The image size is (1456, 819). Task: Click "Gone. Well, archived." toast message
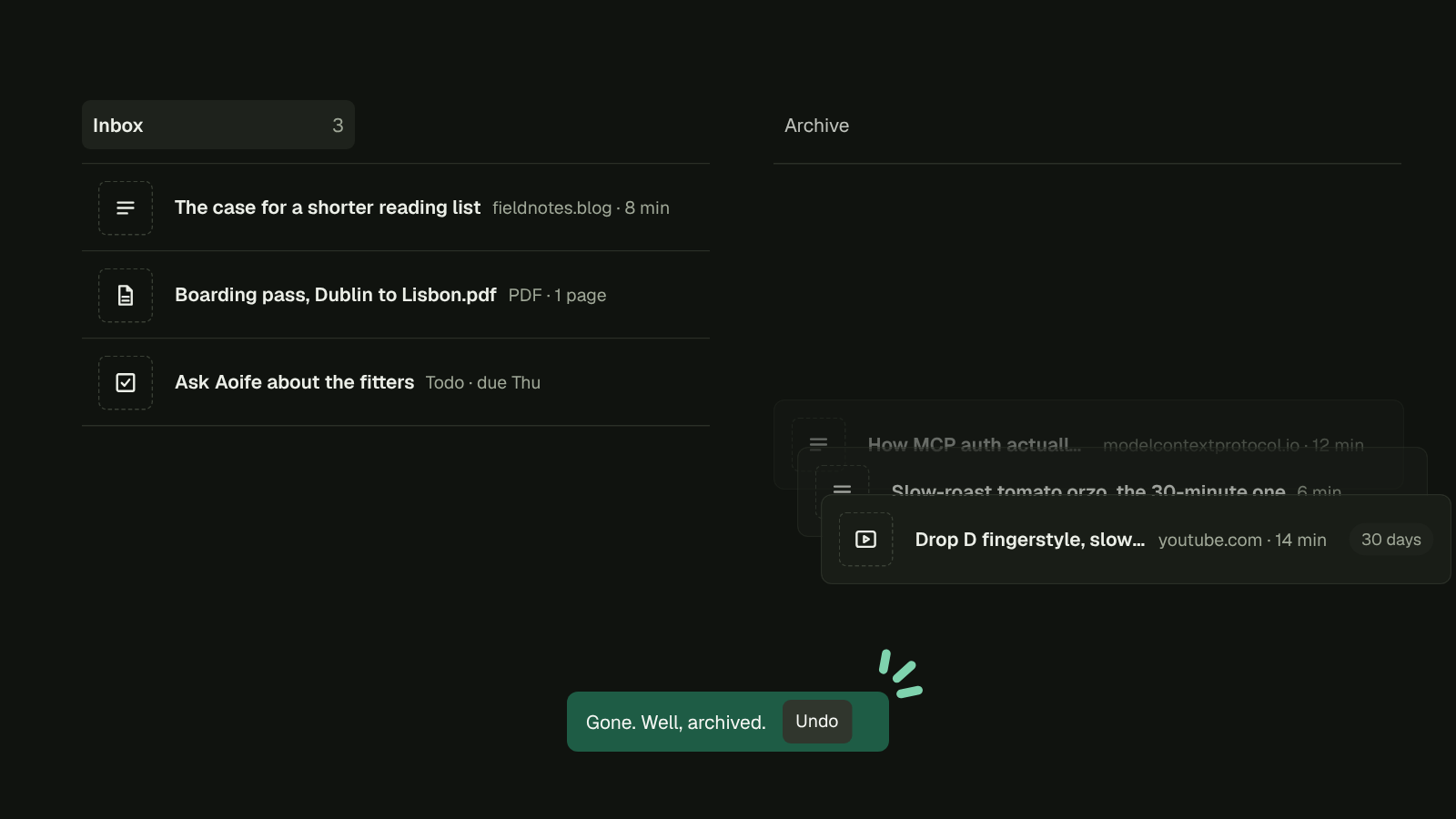[675, 723]
